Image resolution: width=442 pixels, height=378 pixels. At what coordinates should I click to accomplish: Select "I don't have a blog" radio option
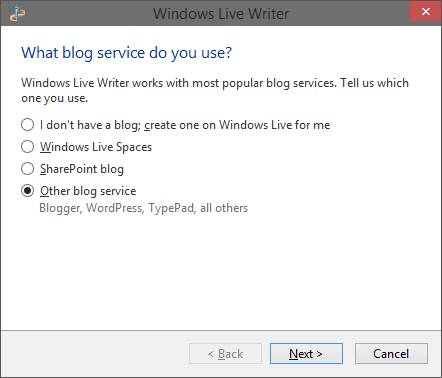27,125
